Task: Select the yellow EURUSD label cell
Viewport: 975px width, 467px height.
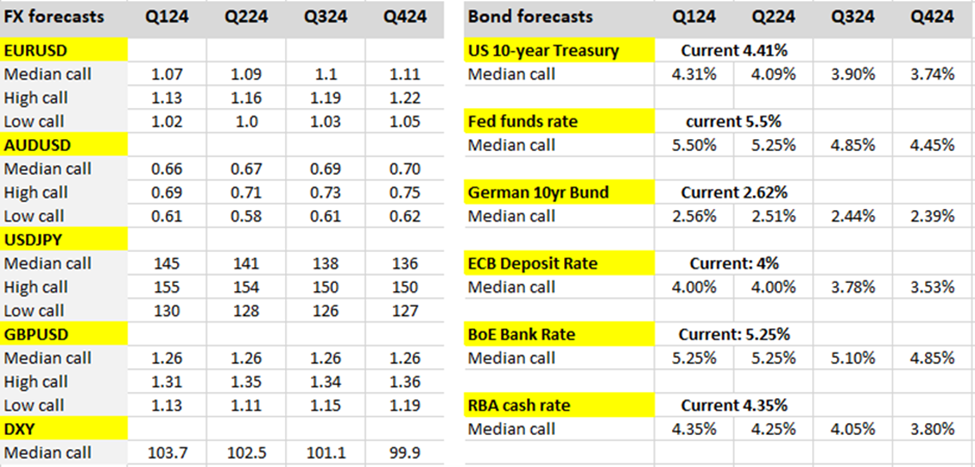Action: pyautogui.click(x=64, y=51)
